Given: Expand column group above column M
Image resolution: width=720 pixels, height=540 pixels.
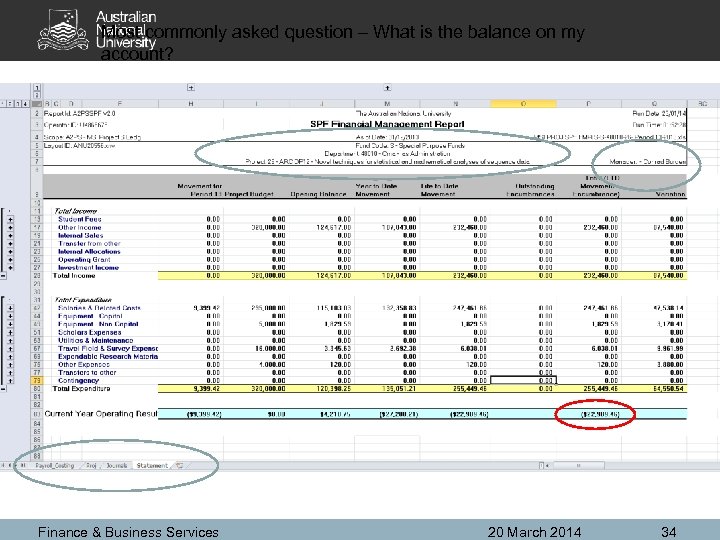Looking at the screenshot, I should (387, 87).
